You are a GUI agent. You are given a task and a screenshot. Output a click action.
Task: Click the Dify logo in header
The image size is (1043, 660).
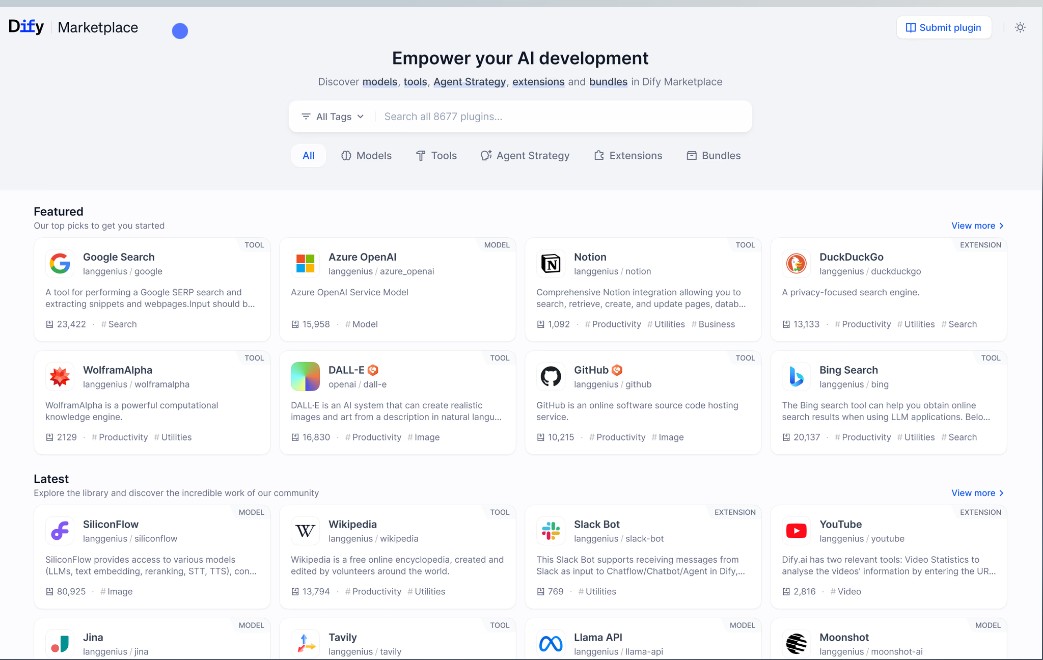pyautogui.click(x=26, y=27)
